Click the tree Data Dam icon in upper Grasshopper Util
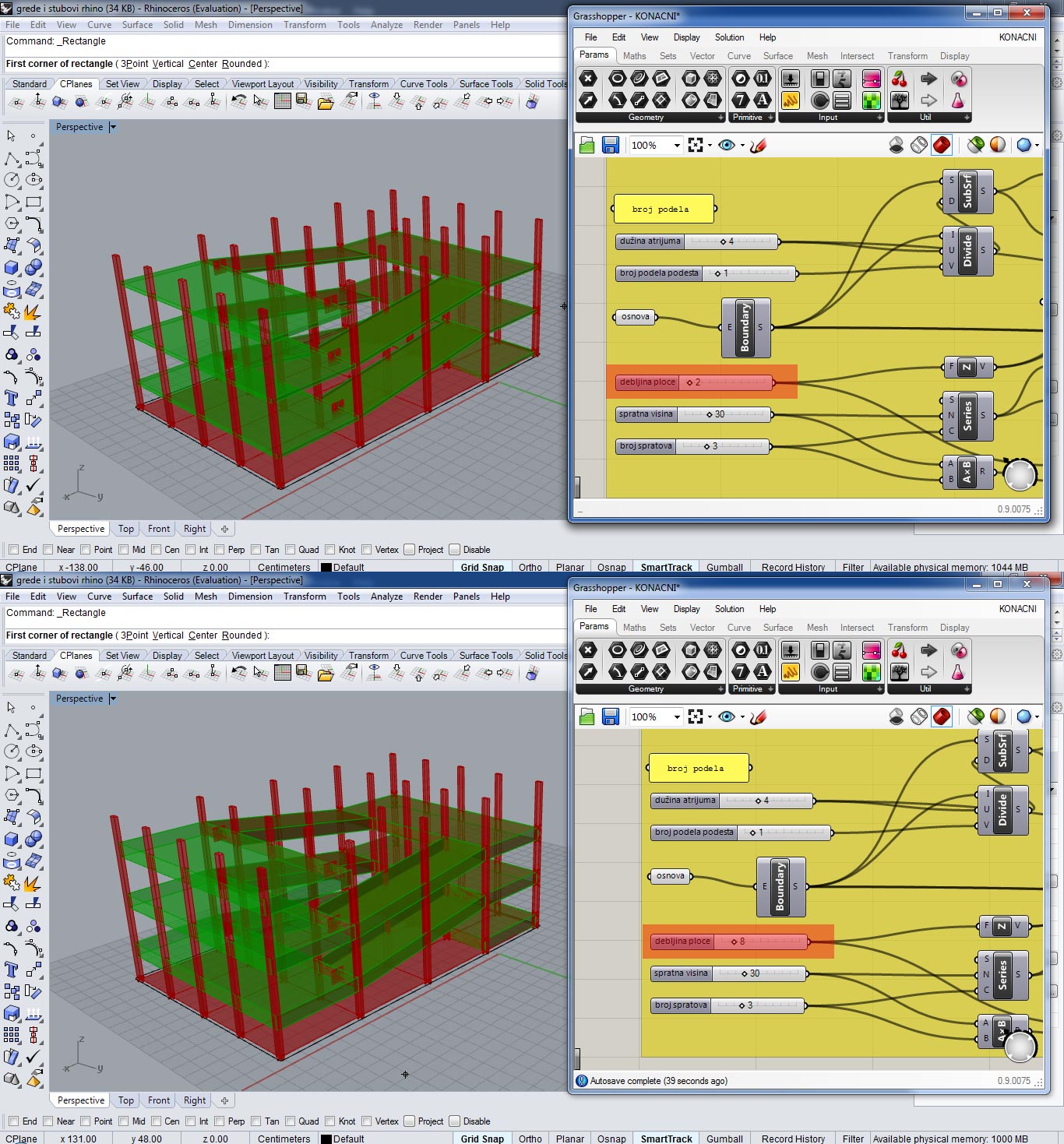 (x=900, y=100)
